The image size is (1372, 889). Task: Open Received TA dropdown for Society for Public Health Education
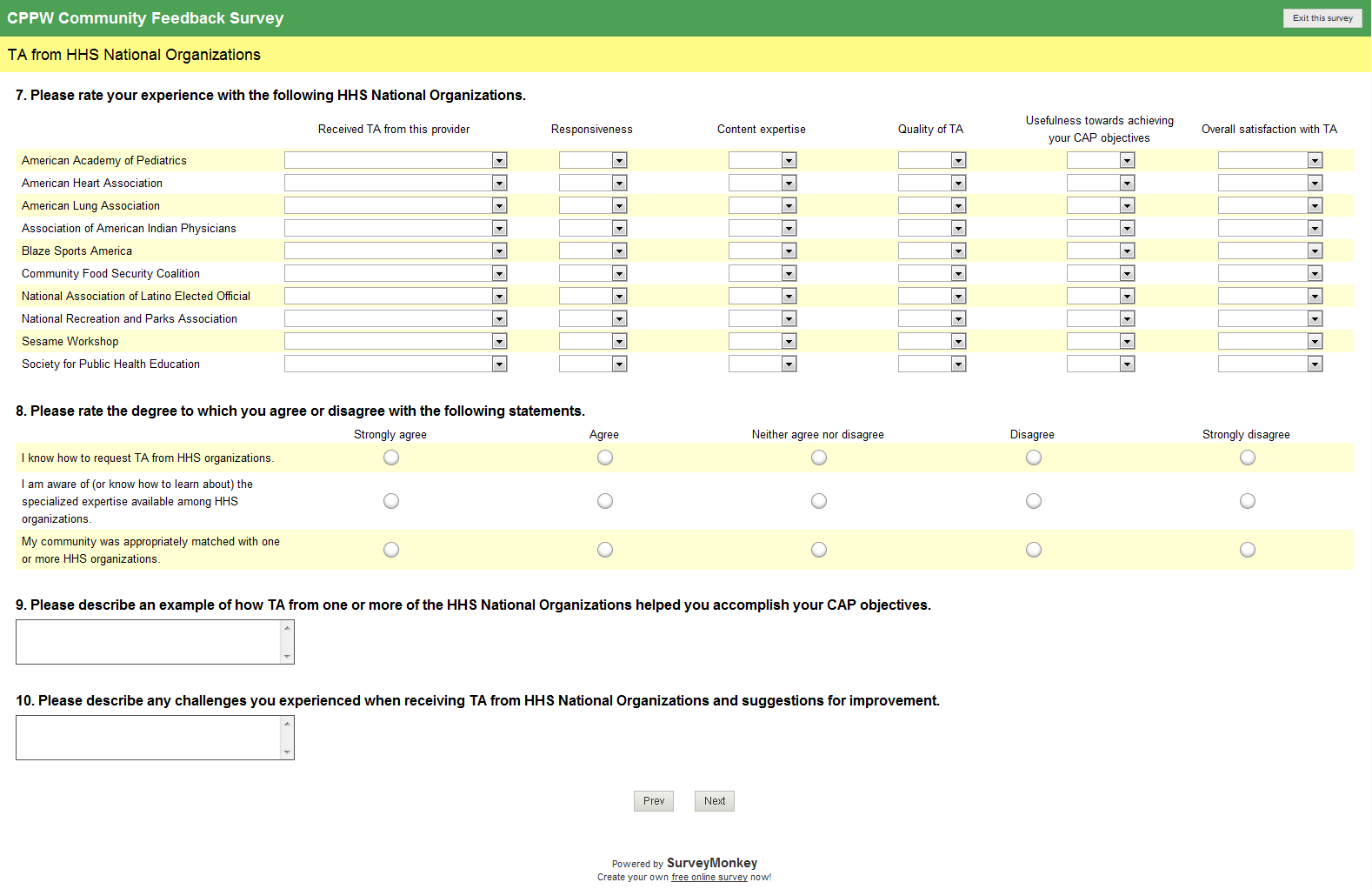coord(396,364)
